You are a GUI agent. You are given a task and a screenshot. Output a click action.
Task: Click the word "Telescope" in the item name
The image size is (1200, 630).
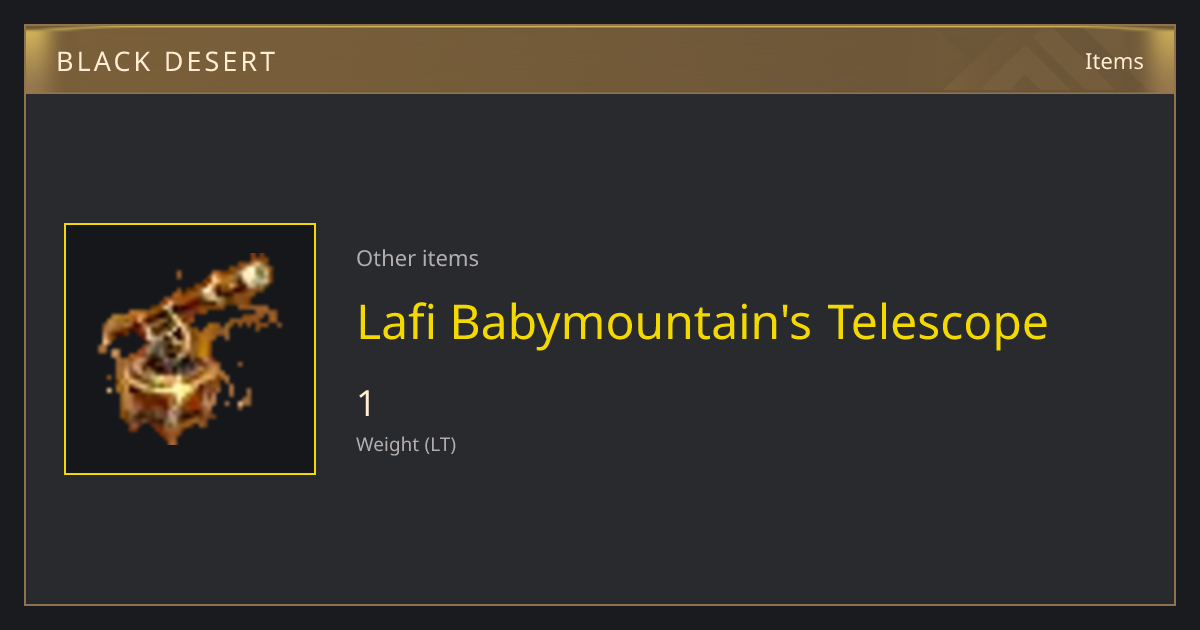pos(938,322)
